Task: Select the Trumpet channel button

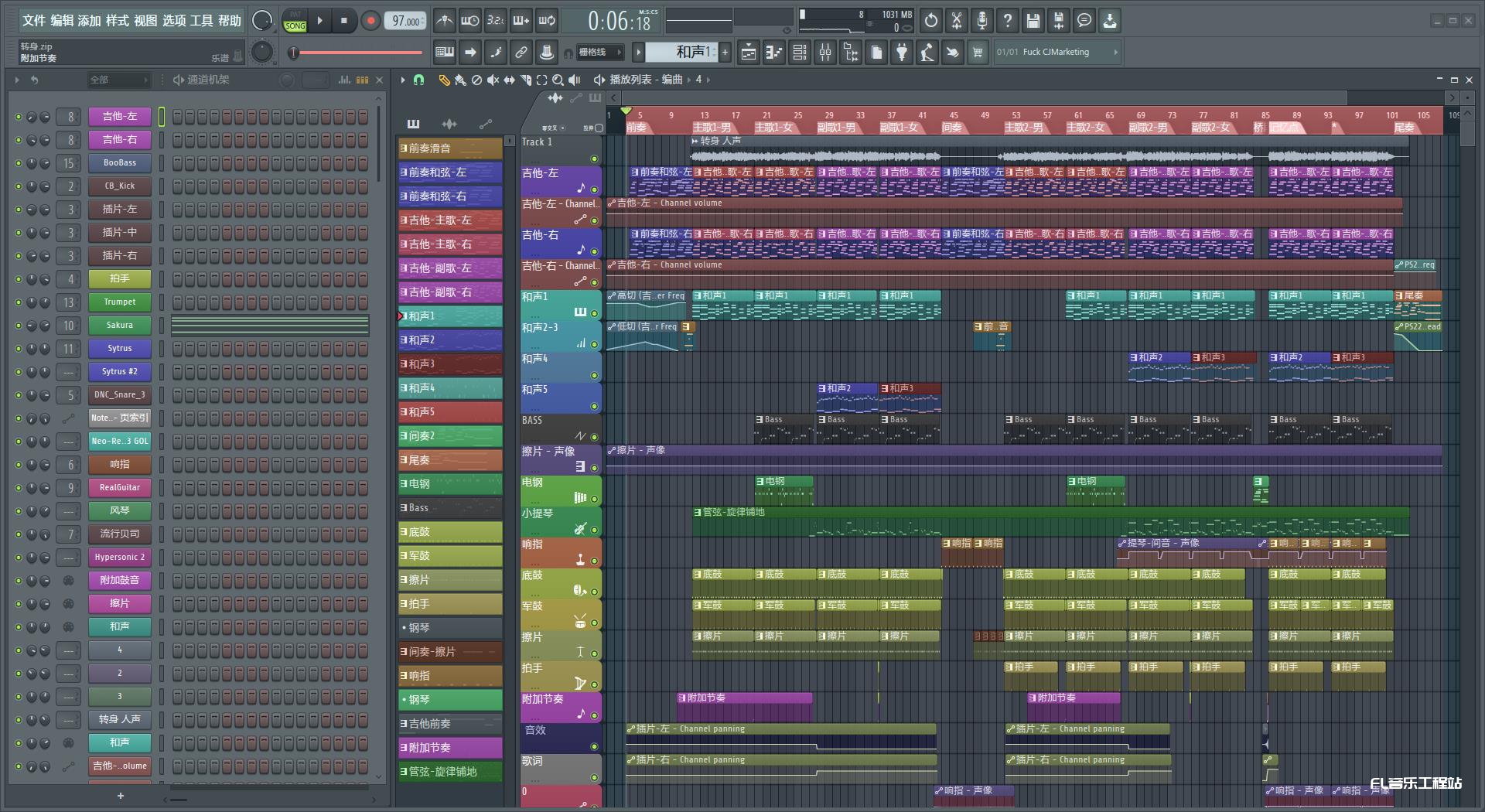Action: (120, 302)
